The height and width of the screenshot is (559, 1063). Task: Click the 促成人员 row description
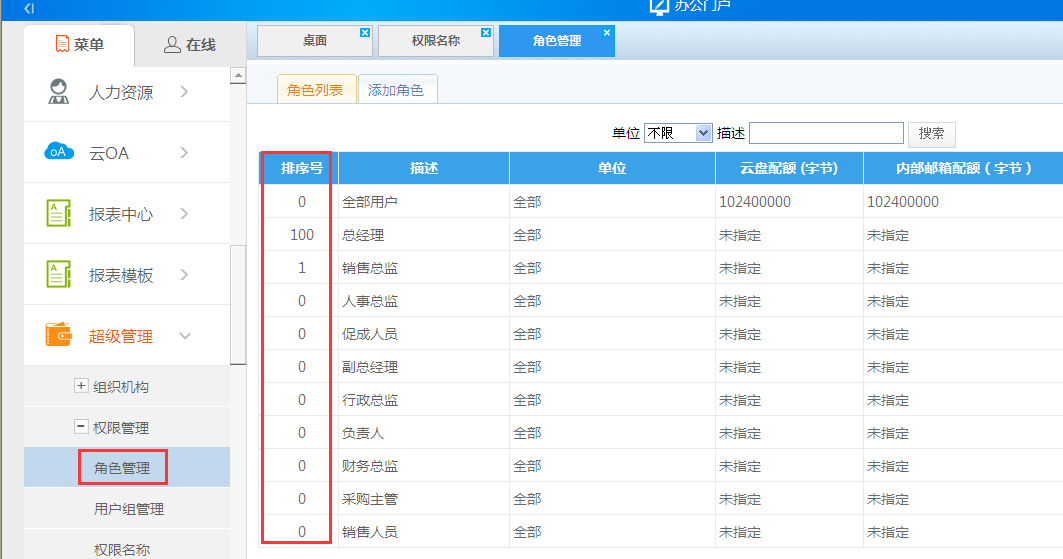(x=369, y=334)
